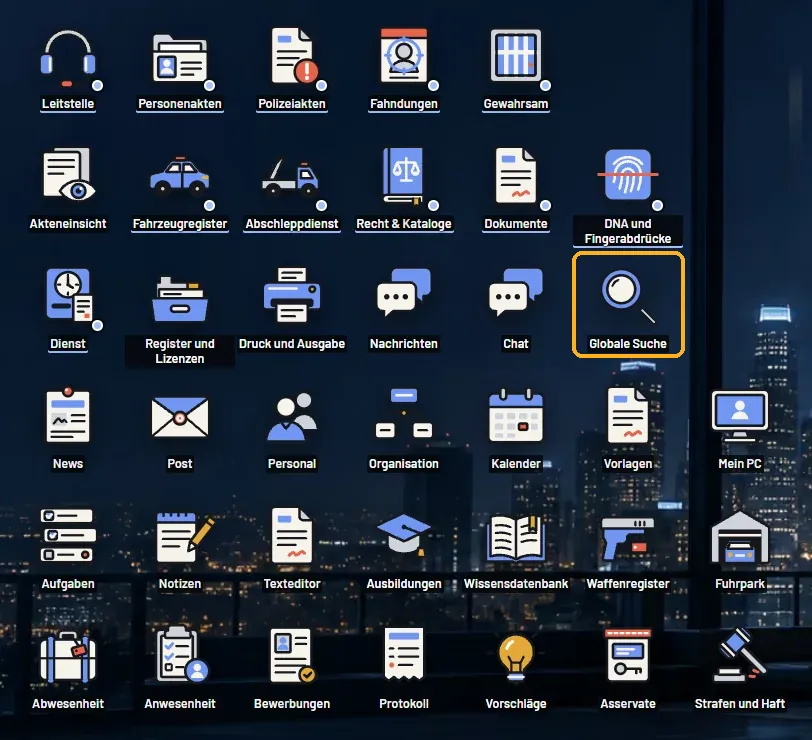Image resolution: width=812 pixels, height=740 pixels.
Task: Launch DNA und Fingerabdrücke fingerprint icon
Action: pyautogui.click(x=628, y=175)
